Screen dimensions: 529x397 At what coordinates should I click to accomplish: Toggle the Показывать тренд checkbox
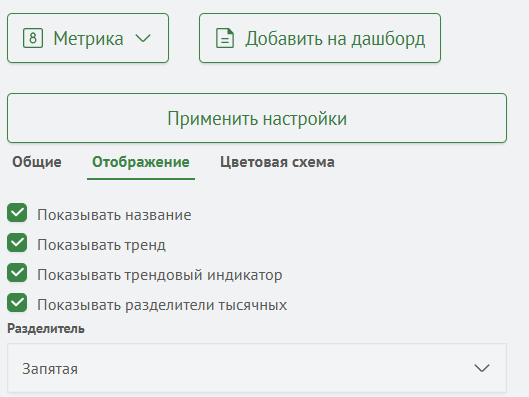click(x=17, y=243)
